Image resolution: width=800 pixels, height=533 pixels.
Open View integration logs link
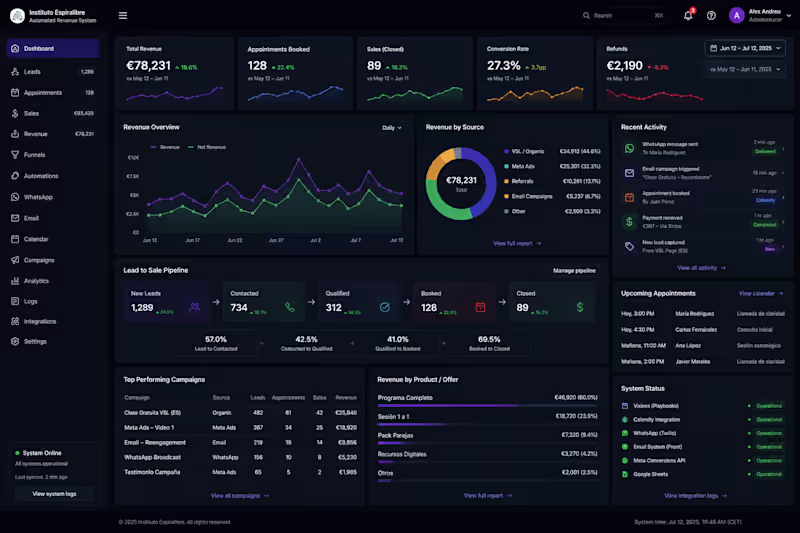pos(695,496)
